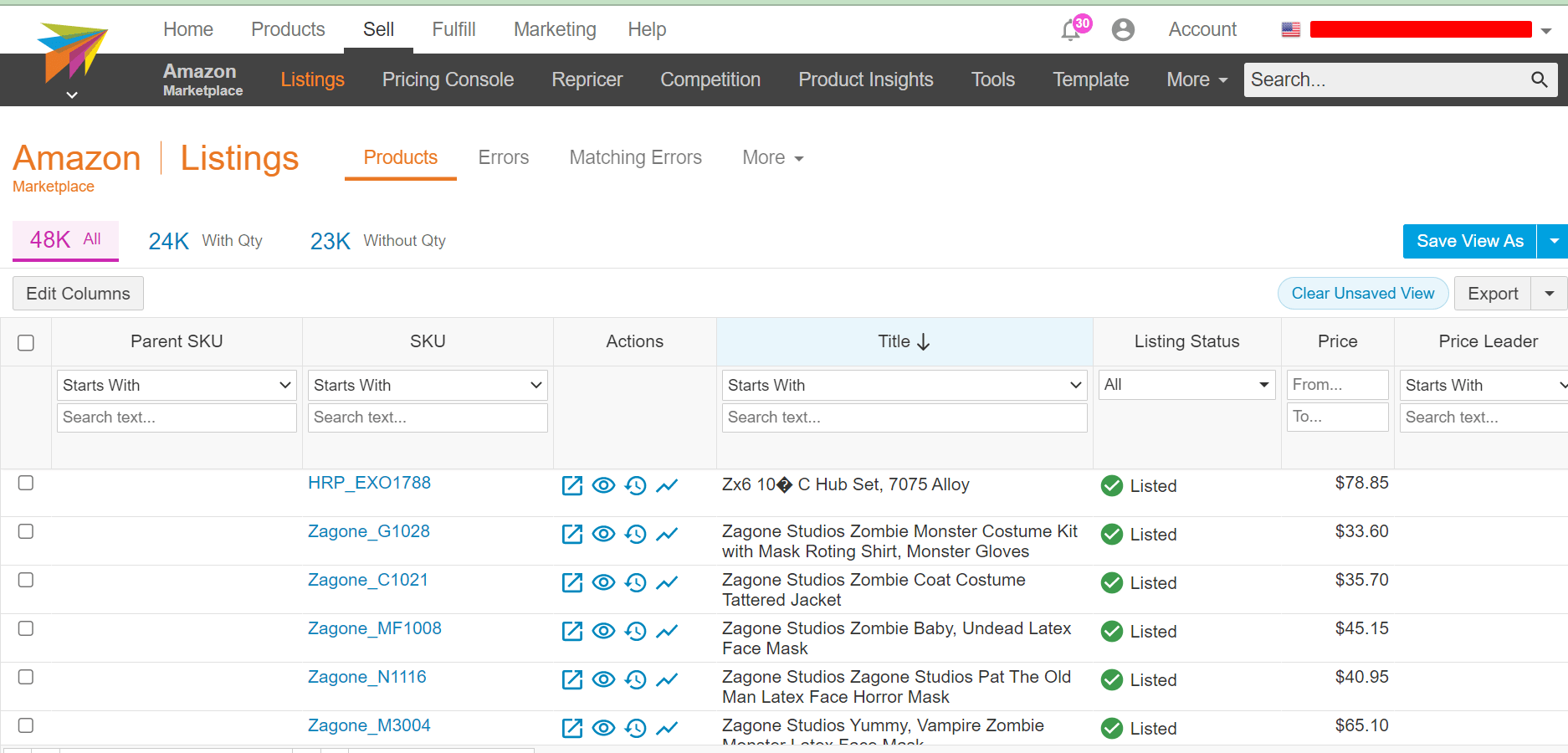Open the Fulfill menu
The width and height of the screenshot is (1568, 753).
click(x=453, y=29)
